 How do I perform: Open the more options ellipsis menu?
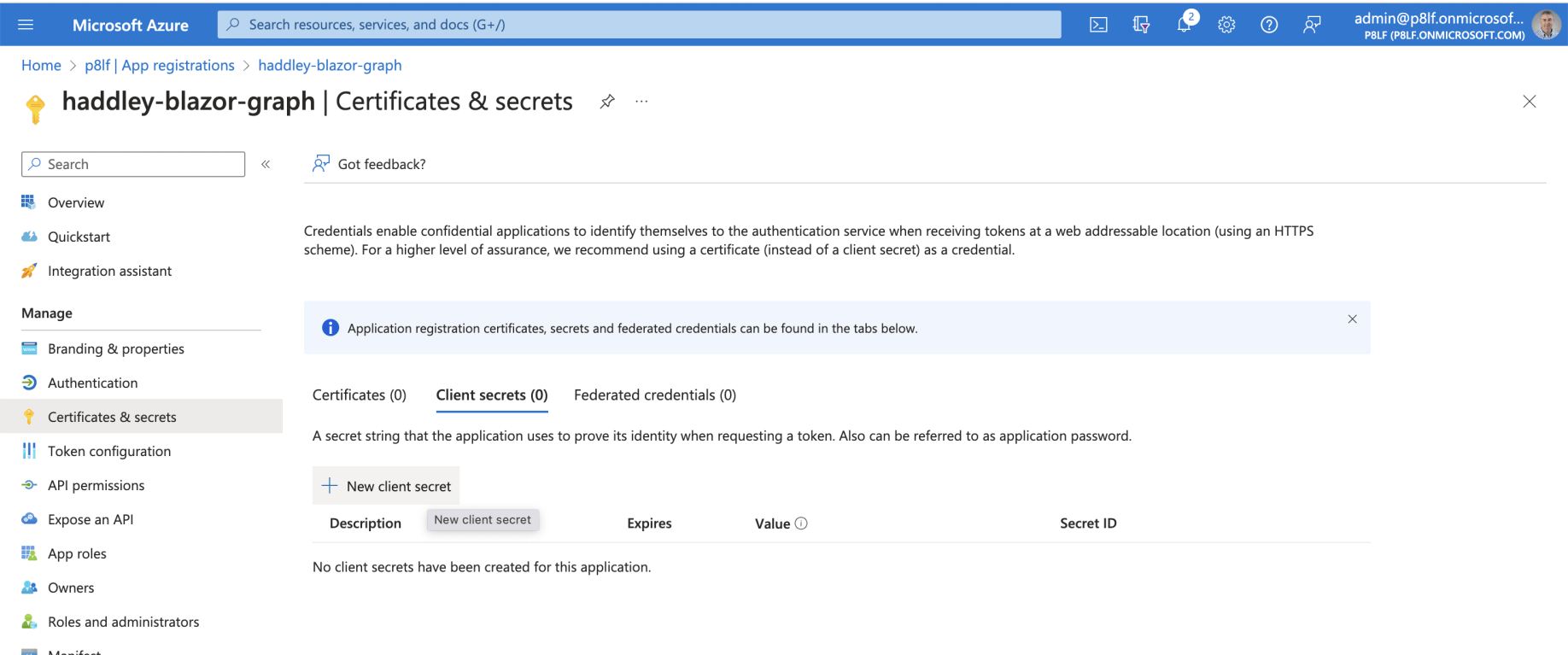(641, 102)
